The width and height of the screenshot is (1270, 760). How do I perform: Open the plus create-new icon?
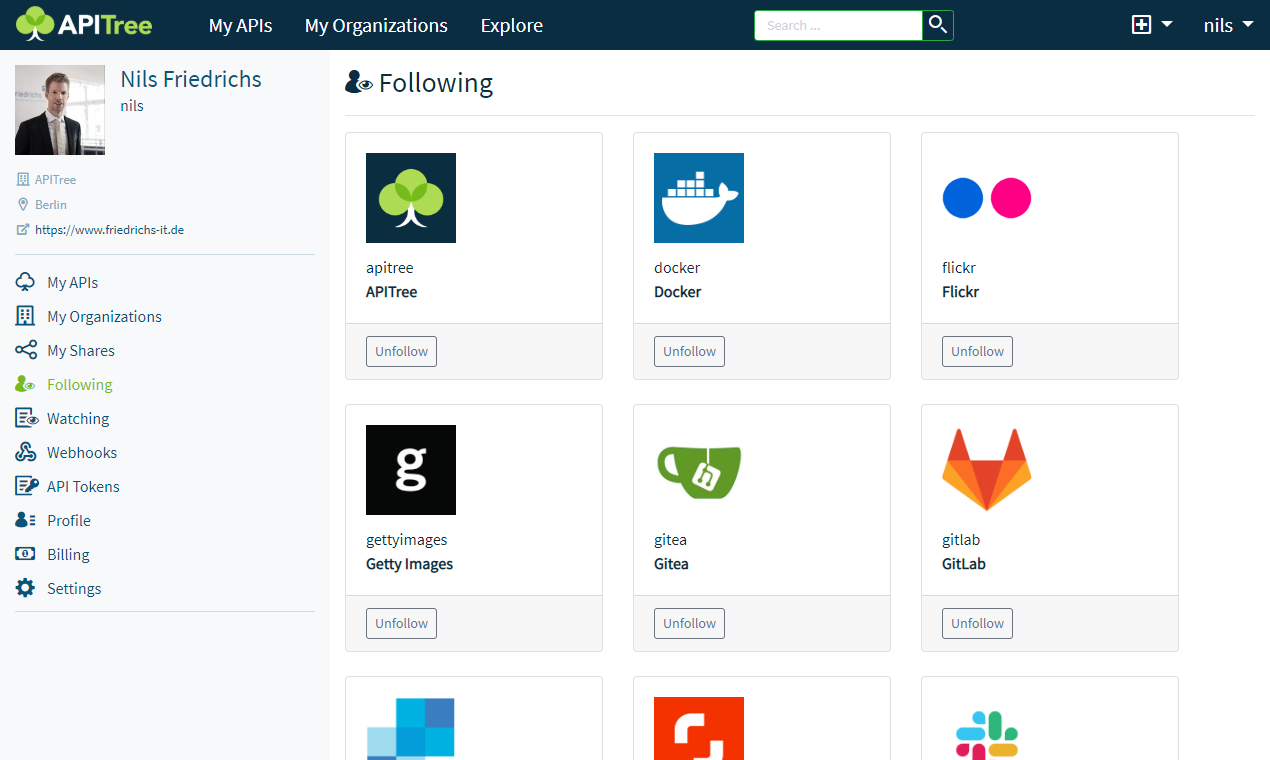point(1141,25)
